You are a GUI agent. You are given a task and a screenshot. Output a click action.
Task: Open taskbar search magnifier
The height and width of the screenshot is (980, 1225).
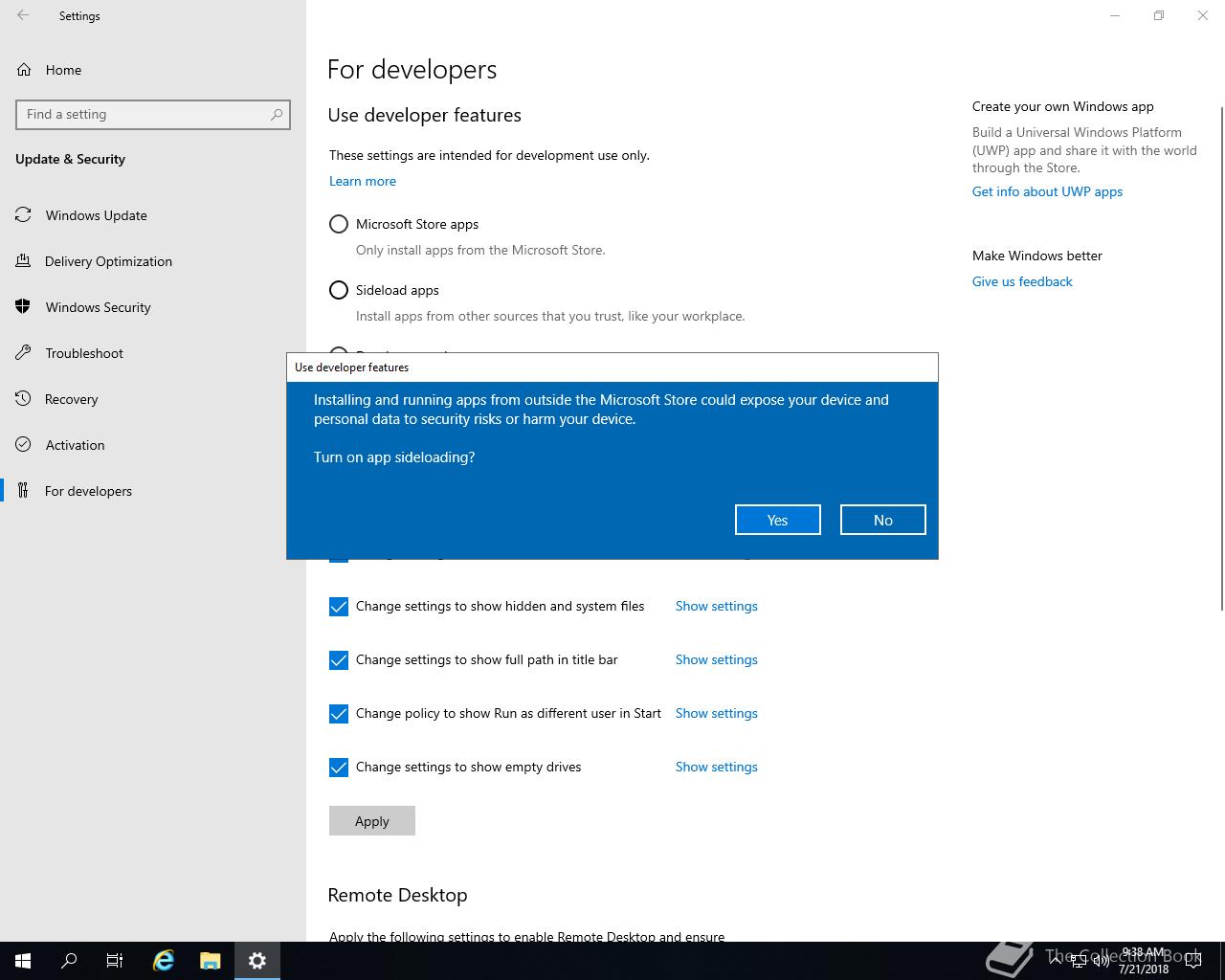(x=69, y=961)
